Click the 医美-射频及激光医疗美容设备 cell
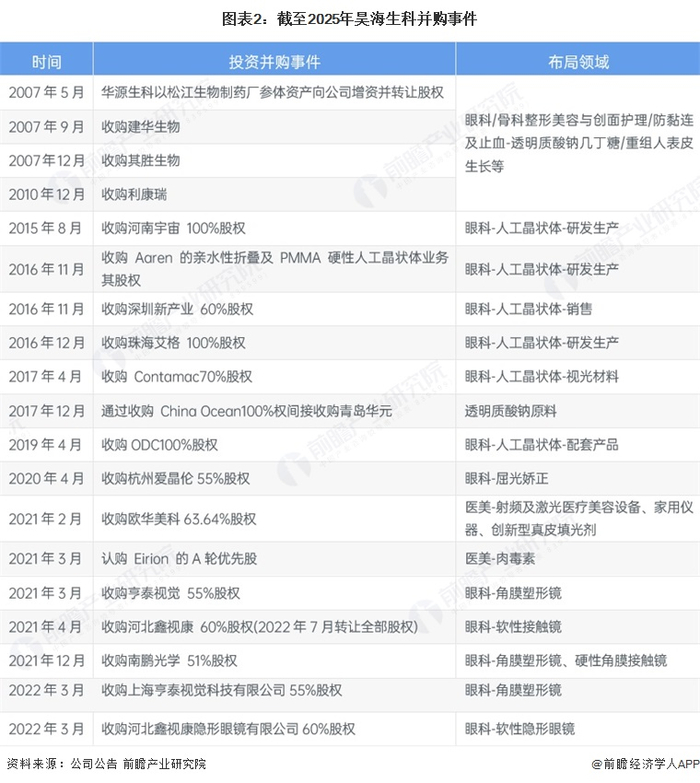The width and height of the screenshot is (700, 783). click(x=579, y=518)
